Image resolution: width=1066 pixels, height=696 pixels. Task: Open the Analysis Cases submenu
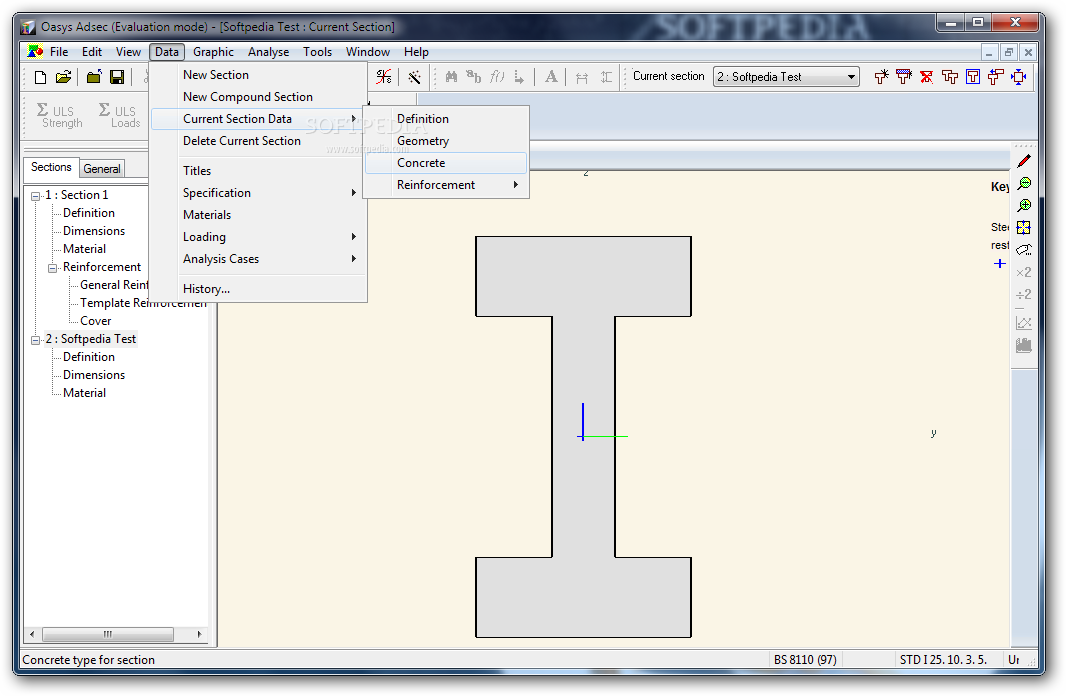pos(259,259)
